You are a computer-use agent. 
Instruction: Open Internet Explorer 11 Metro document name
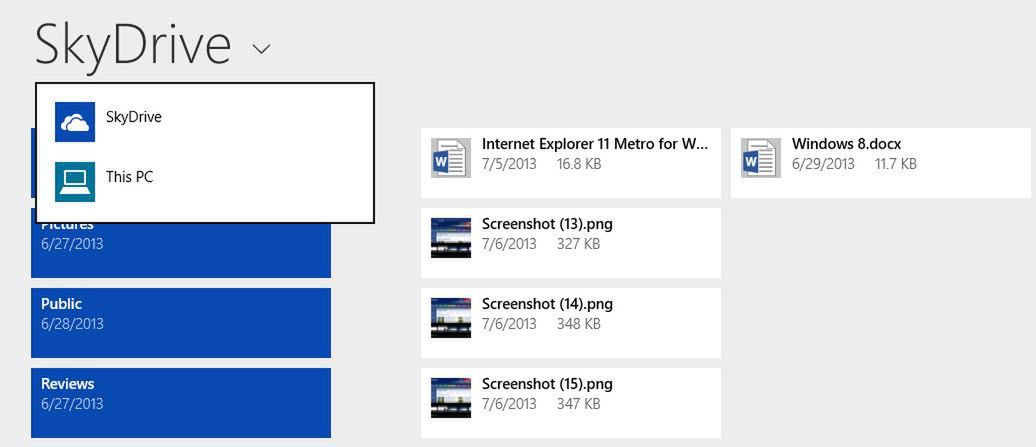click(595, 143)
